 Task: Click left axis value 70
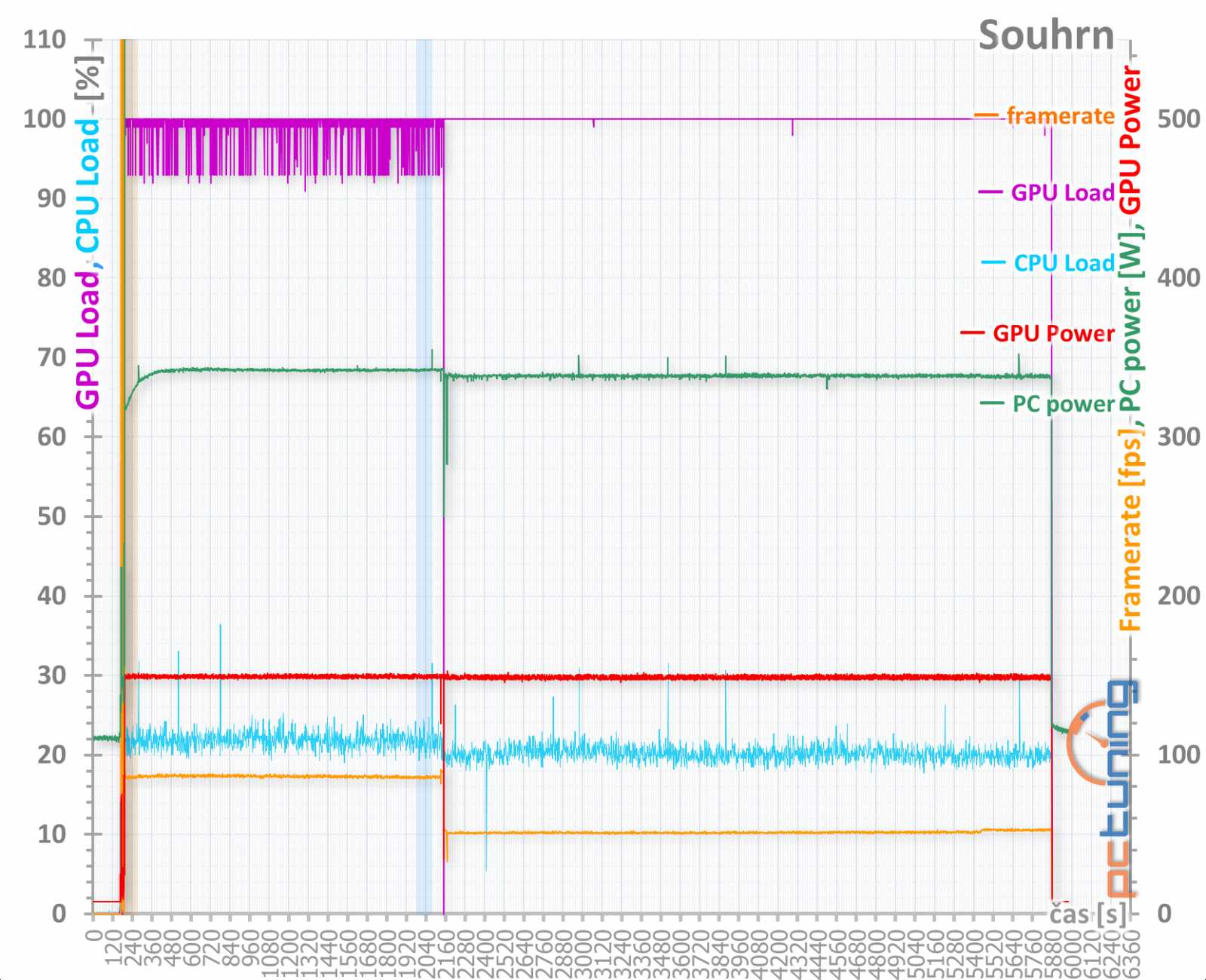[x=52, y=357]
